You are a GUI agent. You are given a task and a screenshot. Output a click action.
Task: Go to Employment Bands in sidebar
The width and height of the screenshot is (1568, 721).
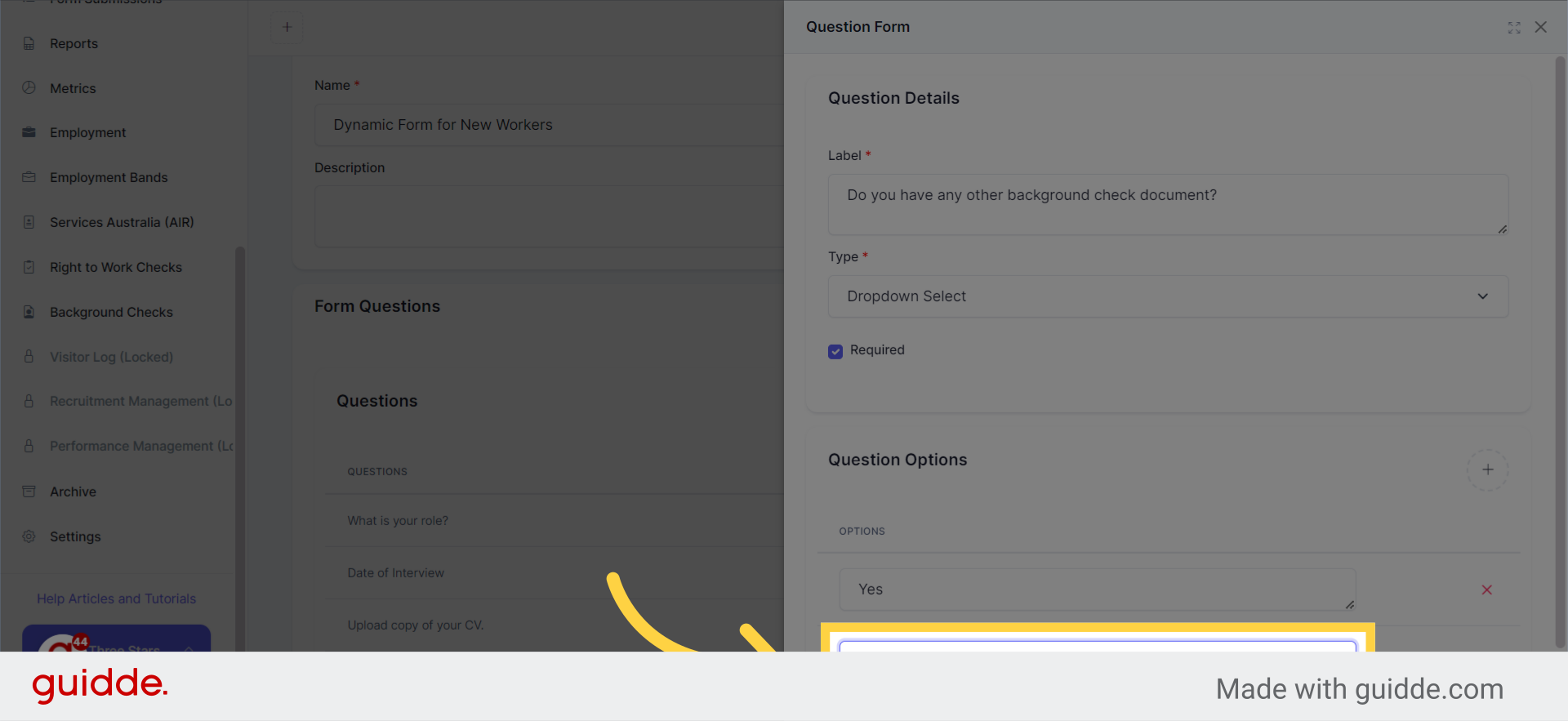point(109,177)
